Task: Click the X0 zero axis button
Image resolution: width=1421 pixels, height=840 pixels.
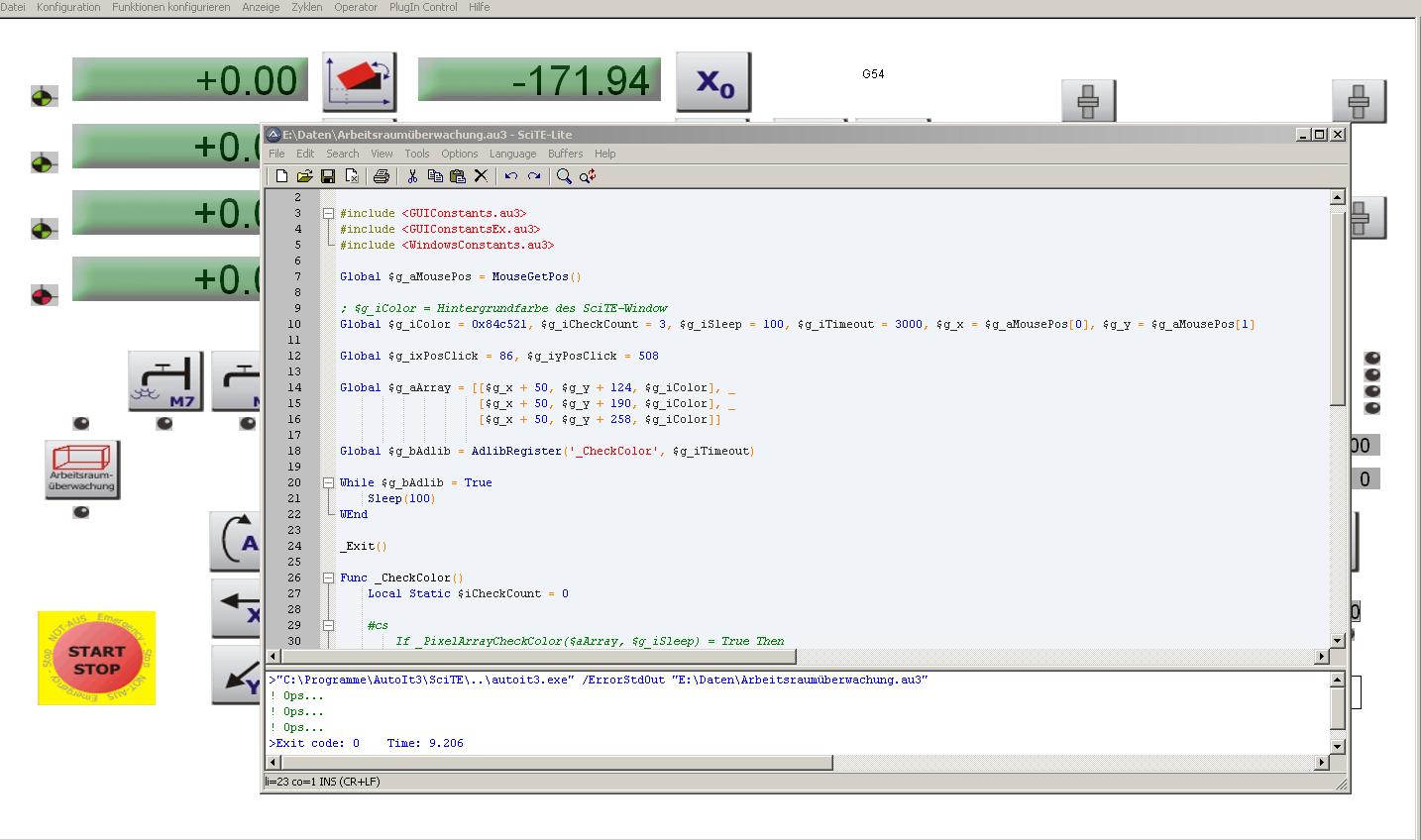Action: tap(713, 81)
